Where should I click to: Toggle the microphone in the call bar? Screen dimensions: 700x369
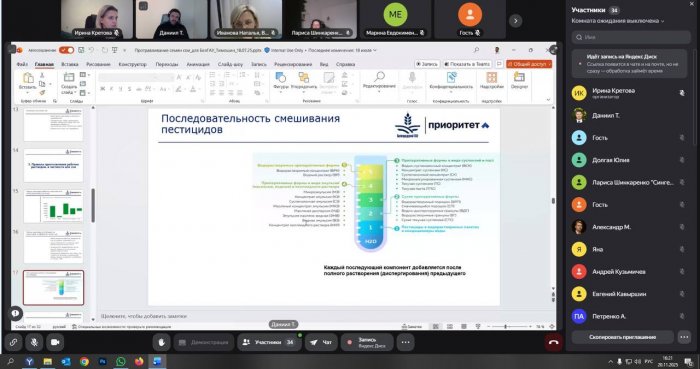click(34, 342)
